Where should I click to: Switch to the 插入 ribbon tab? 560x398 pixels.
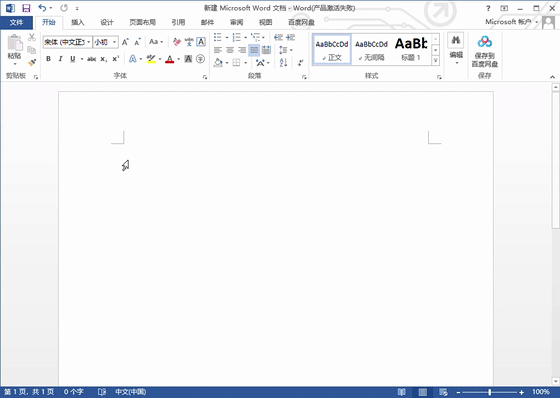point(78,22)
